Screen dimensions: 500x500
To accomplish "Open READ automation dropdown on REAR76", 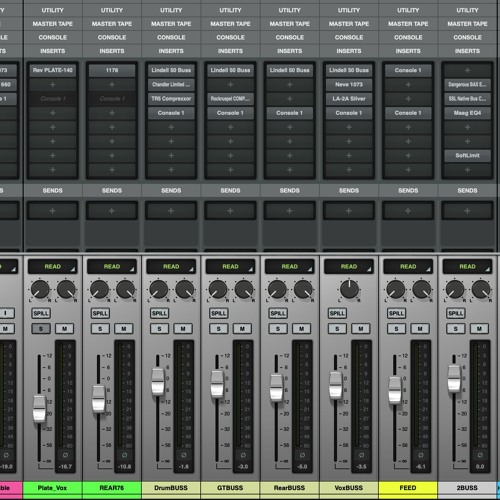I will [x=112, y=267].
